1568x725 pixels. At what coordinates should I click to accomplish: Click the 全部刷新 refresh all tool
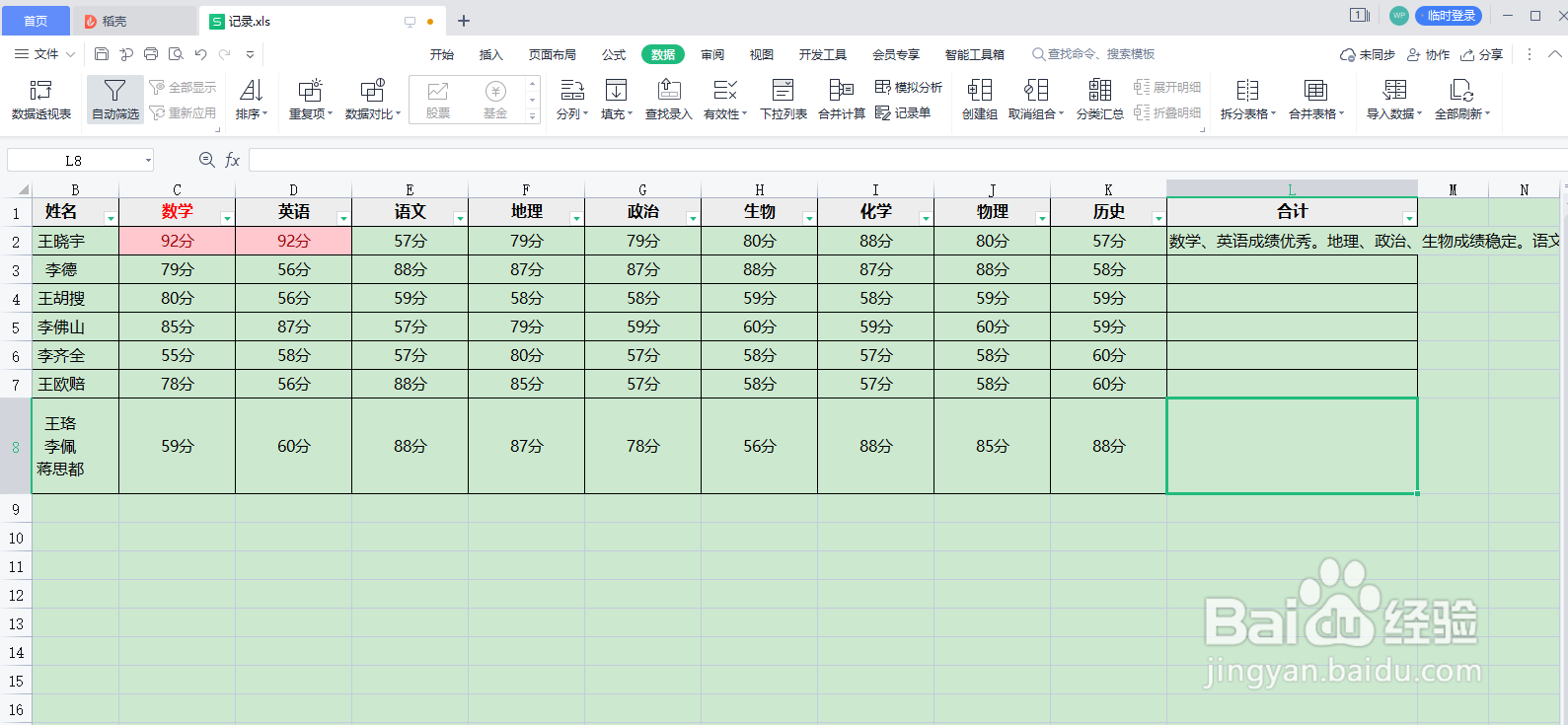click(x=1462, y=100)
